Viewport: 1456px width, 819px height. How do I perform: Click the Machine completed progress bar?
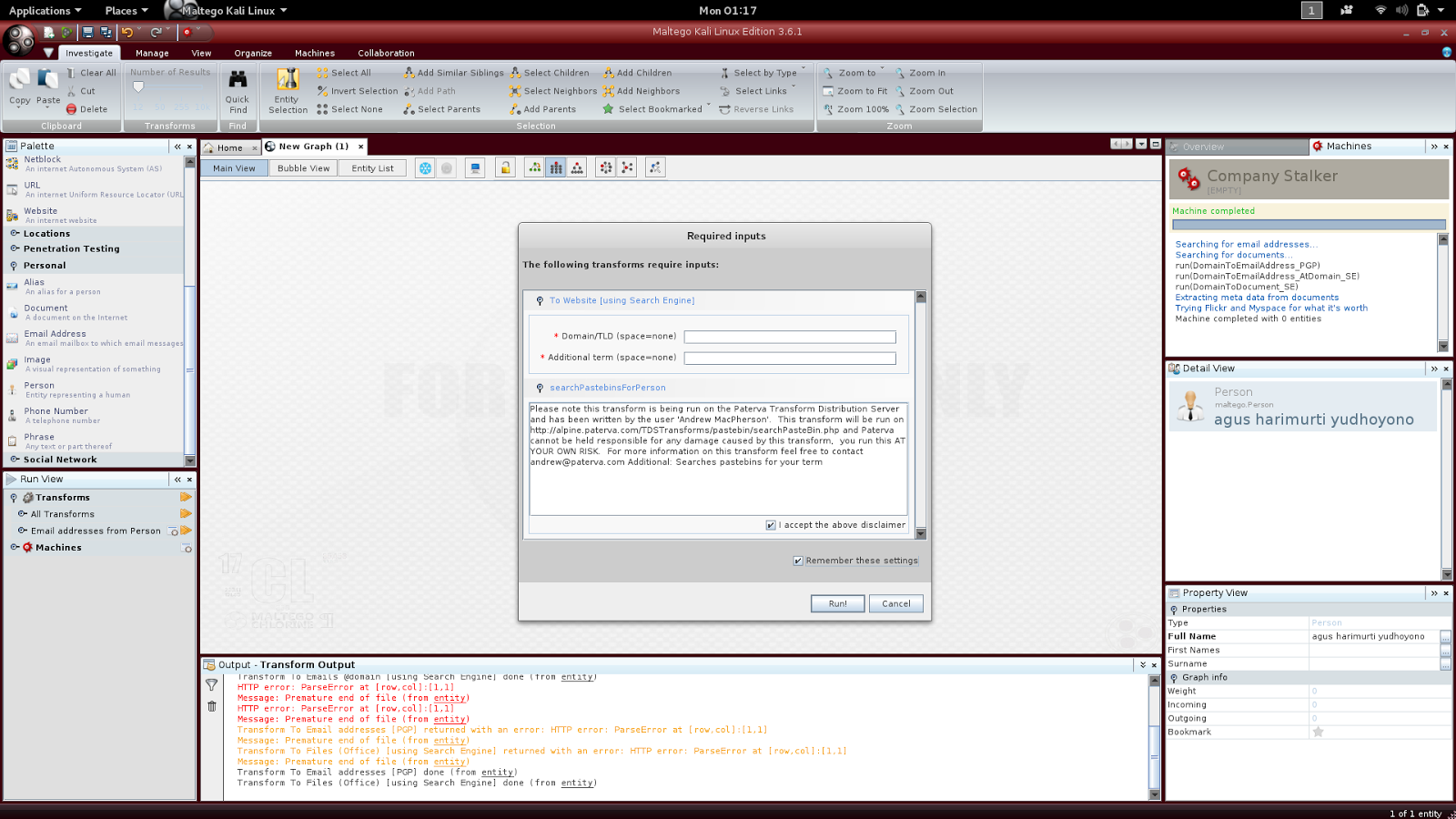coord(1309,225)
